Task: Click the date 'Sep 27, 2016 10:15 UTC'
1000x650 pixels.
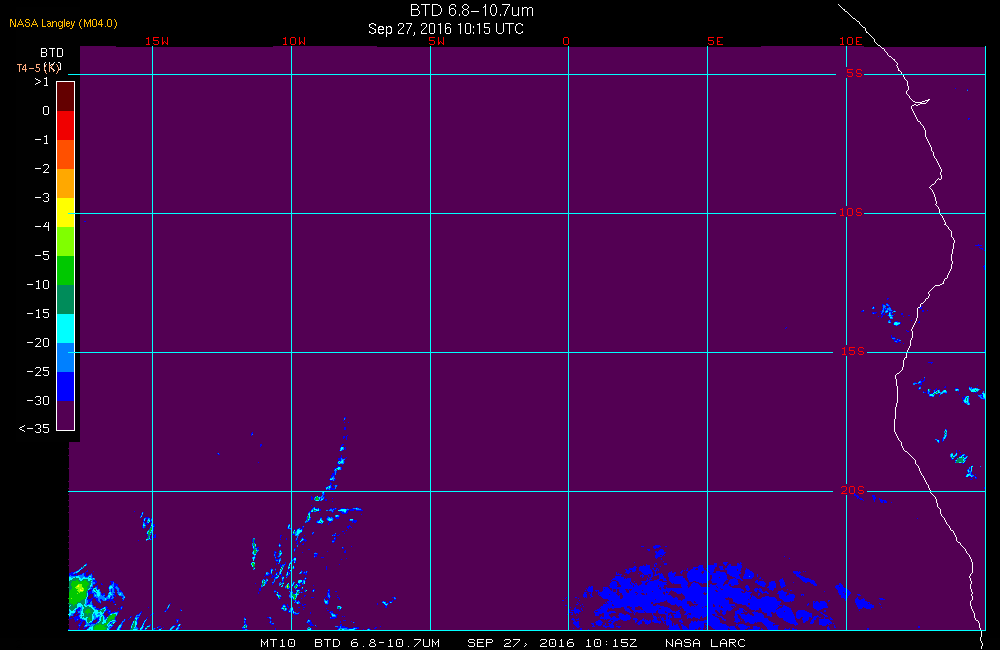Action: point(446,29)
